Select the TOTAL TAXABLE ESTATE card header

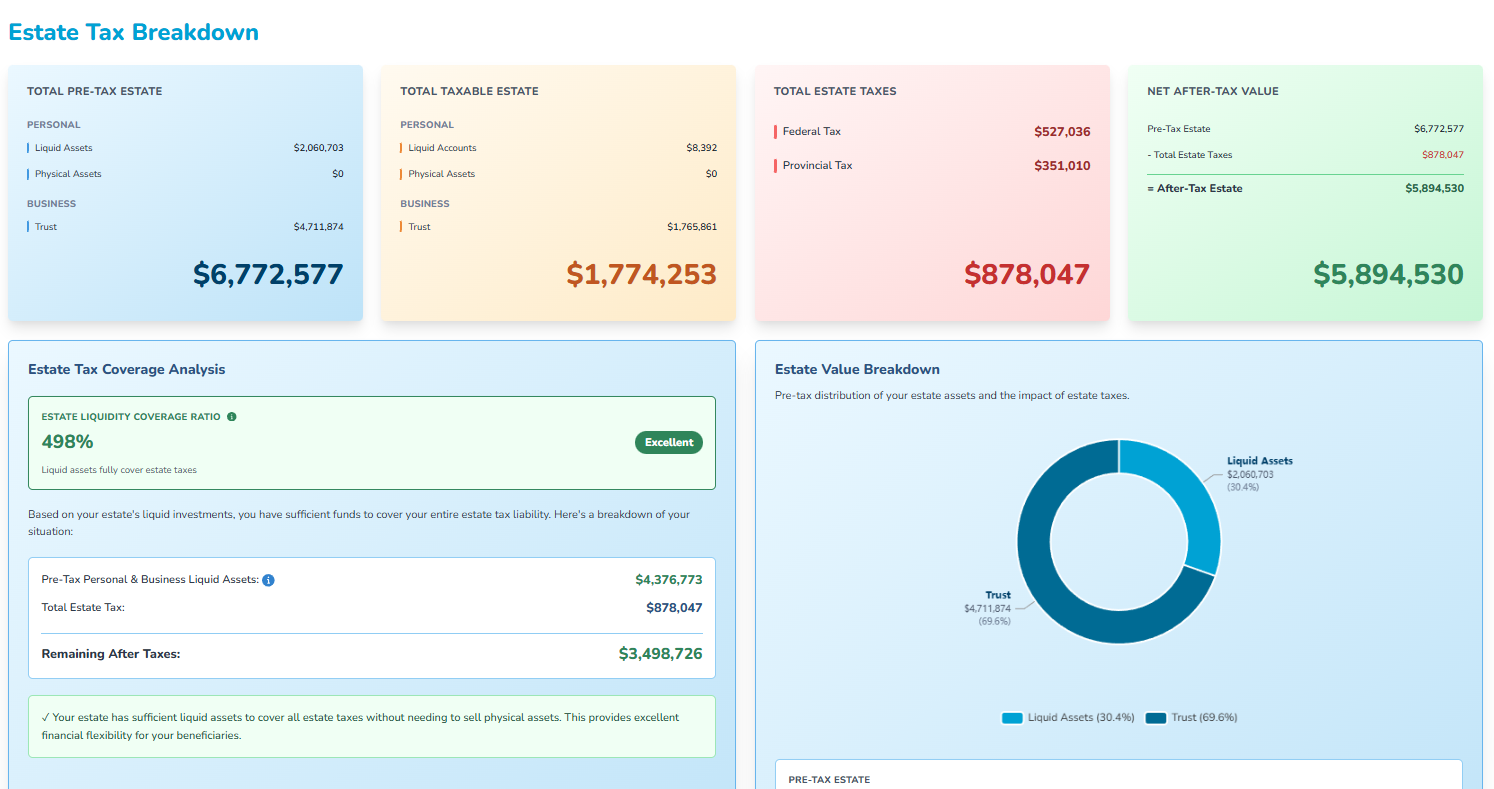coord(469,90)
